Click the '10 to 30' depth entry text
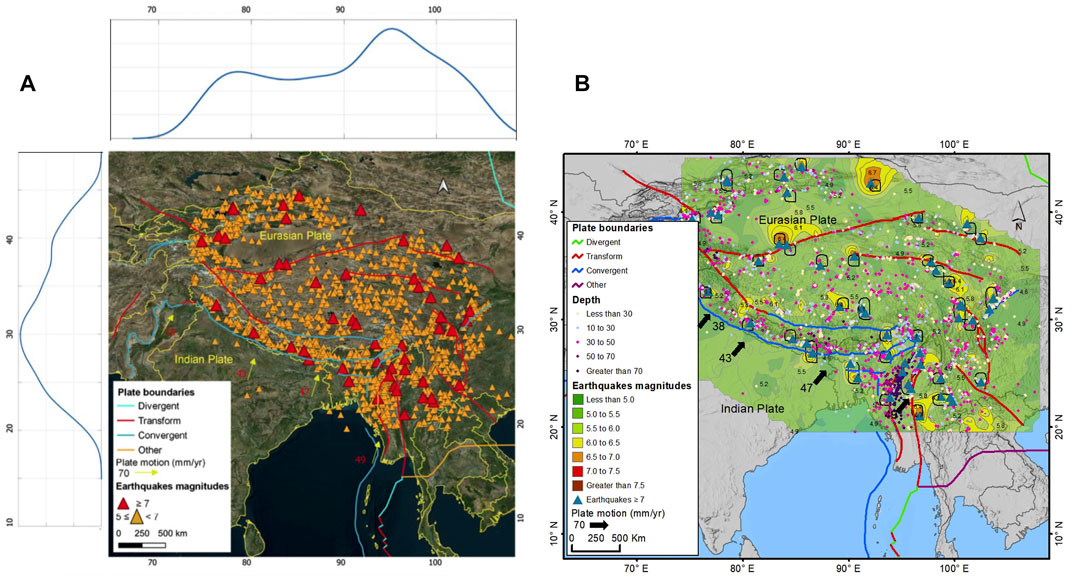Image resolution: width=1072 pixels, height=577 pixels. click(x=602, y=328)
